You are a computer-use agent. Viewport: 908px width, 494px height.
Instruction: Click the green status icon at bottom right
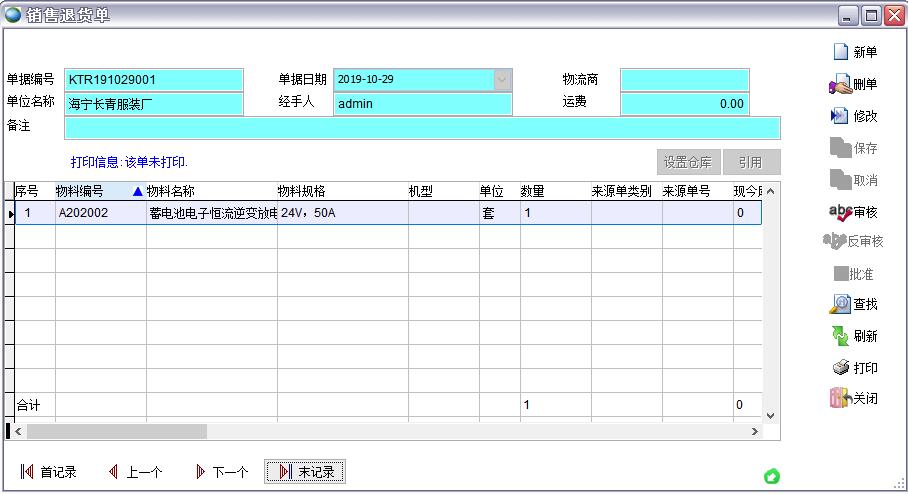point(771,476)
